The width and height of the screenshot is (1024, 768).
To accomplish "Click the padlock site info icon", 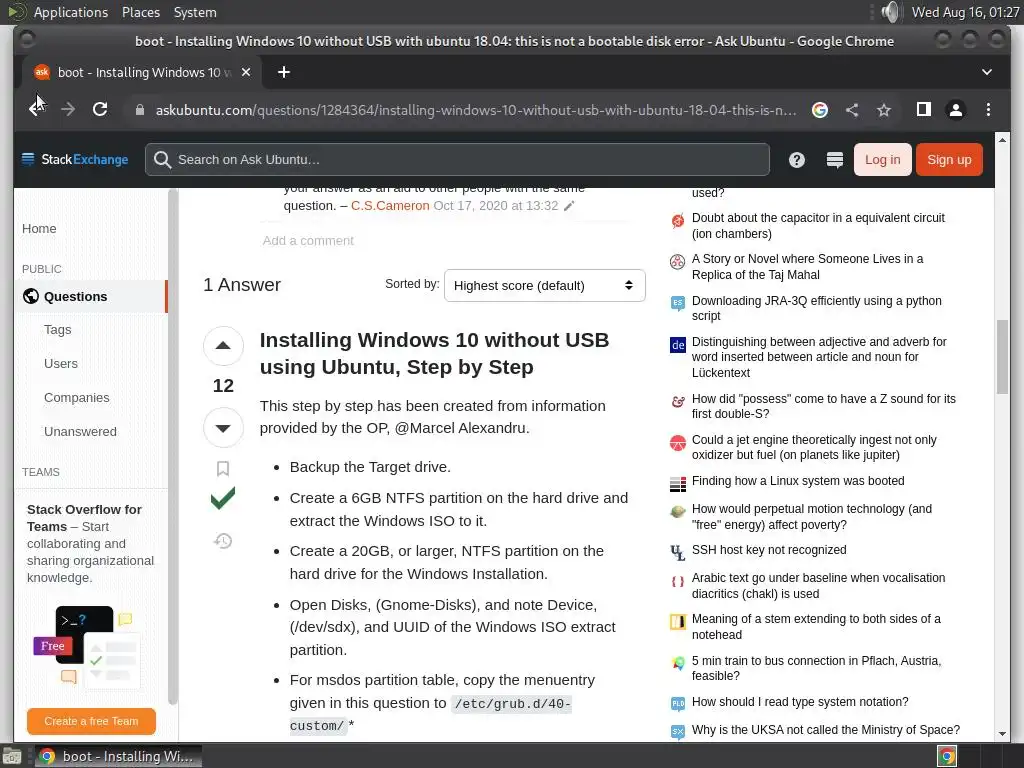I will tap(139, 110).
